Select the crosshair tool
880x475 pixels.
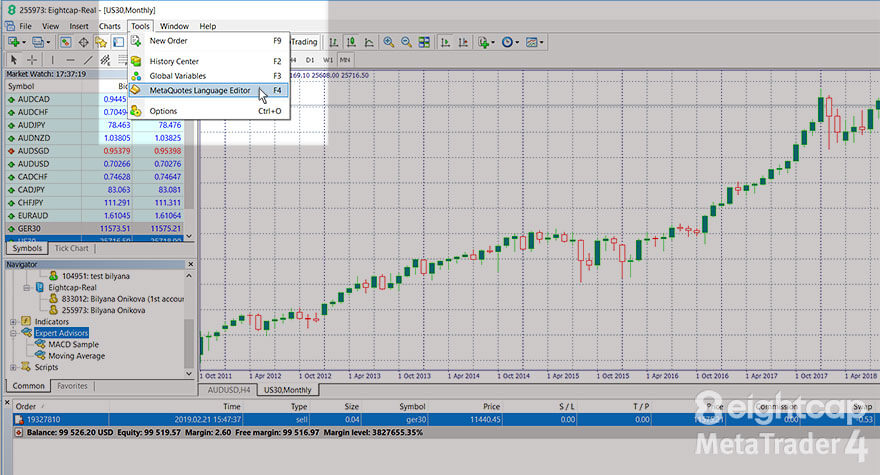[x=32, y=60]
